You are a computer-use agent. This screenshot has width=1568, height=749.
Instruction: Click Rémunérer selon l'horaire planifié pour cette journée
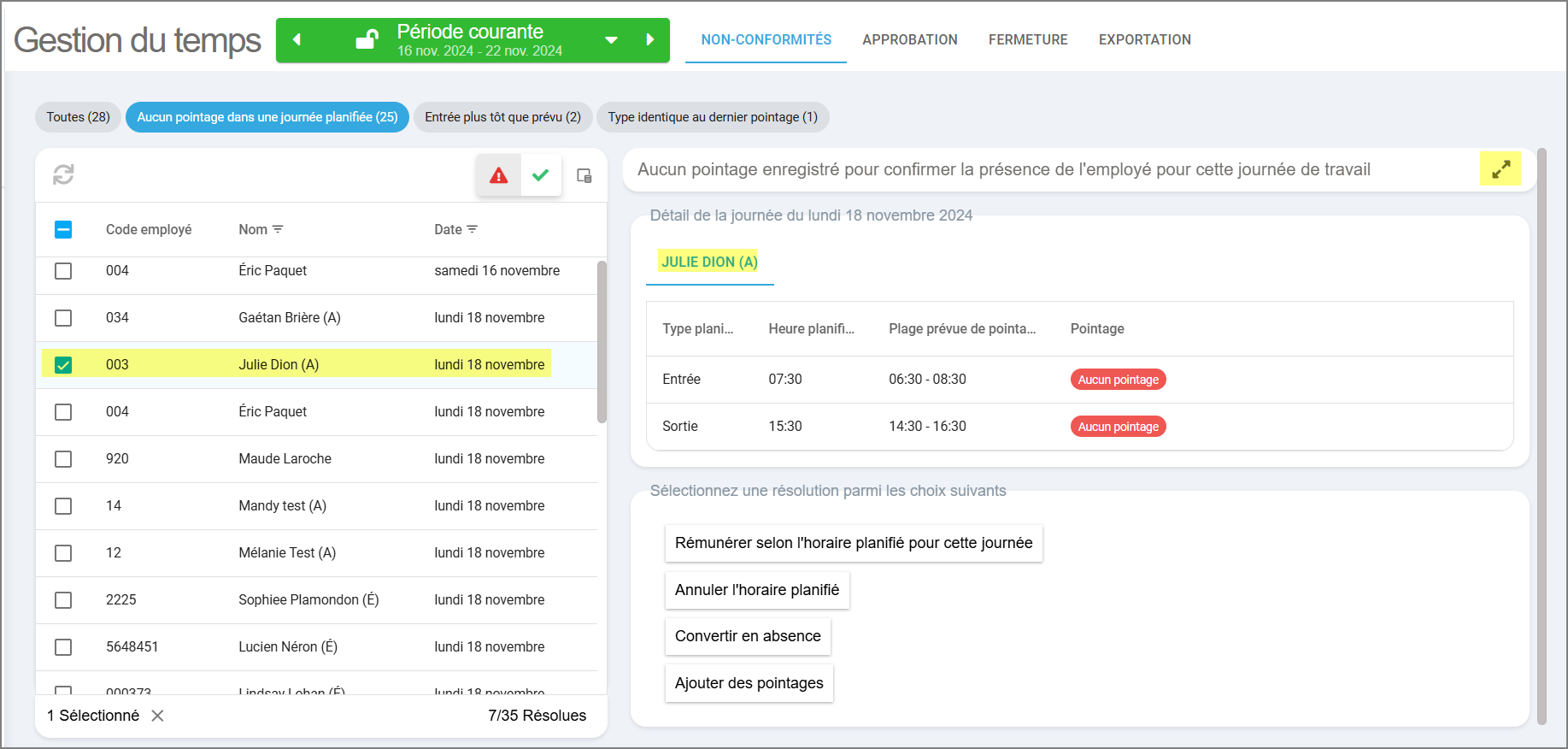click(x=854, y=543)
